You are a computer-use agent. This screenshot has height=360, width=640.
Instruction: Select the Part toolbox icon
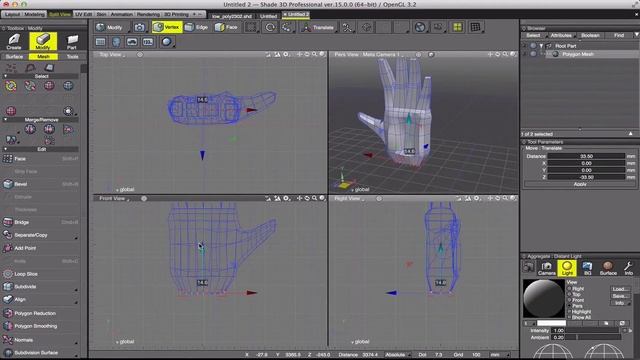(72, 41)
